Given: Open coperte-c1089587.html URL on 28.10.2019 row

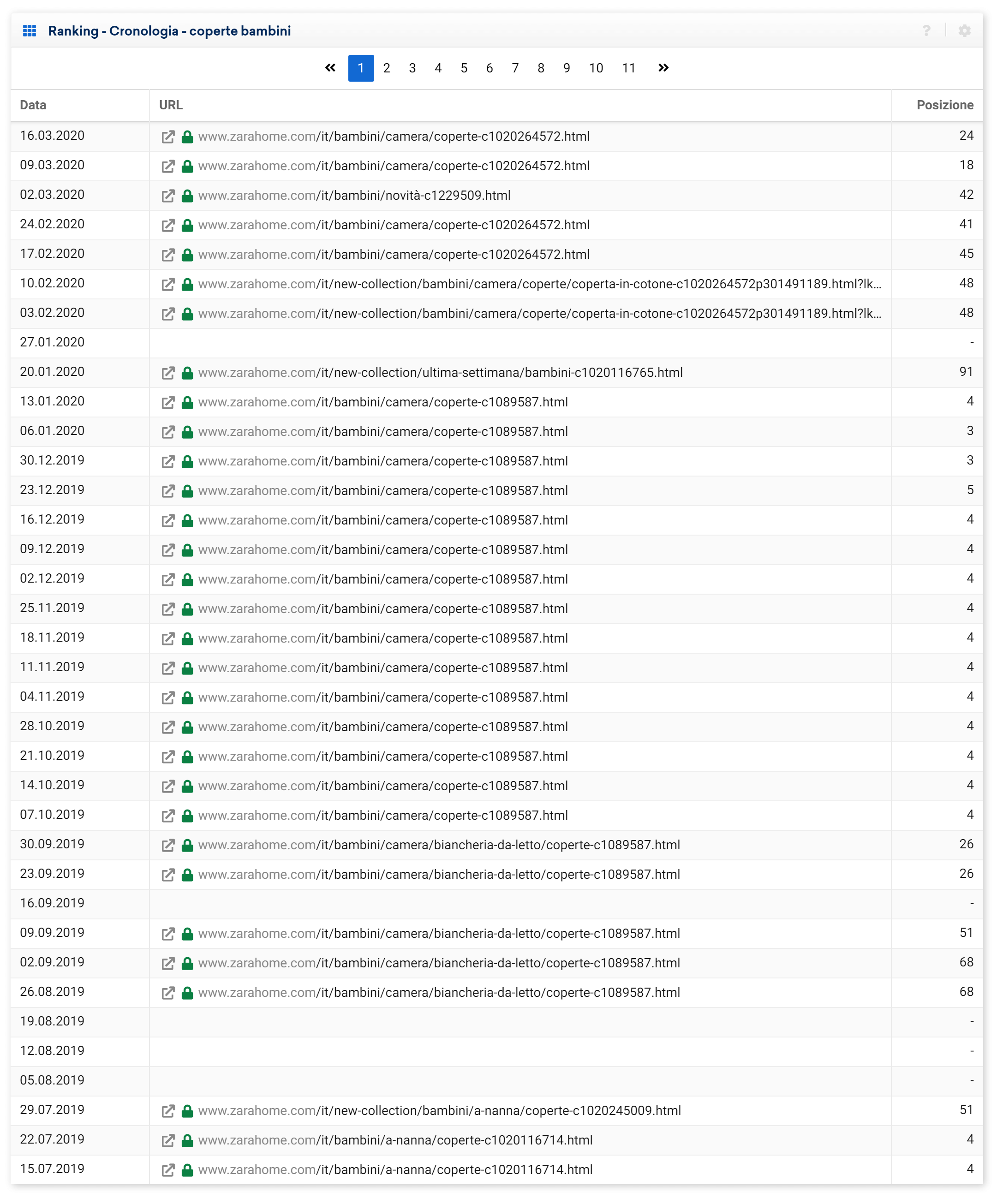Looking at the screenshot, I should click(x=383, y=727).
